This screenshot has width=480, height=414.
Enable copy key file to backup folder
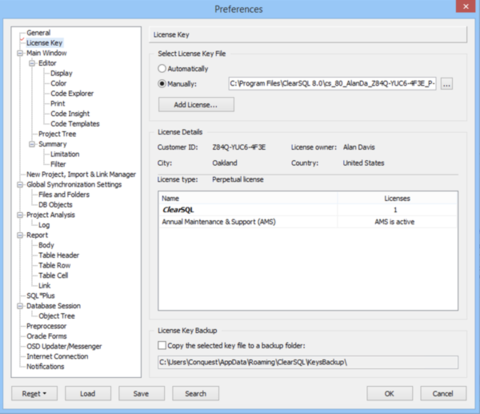[x=162, y=345]
